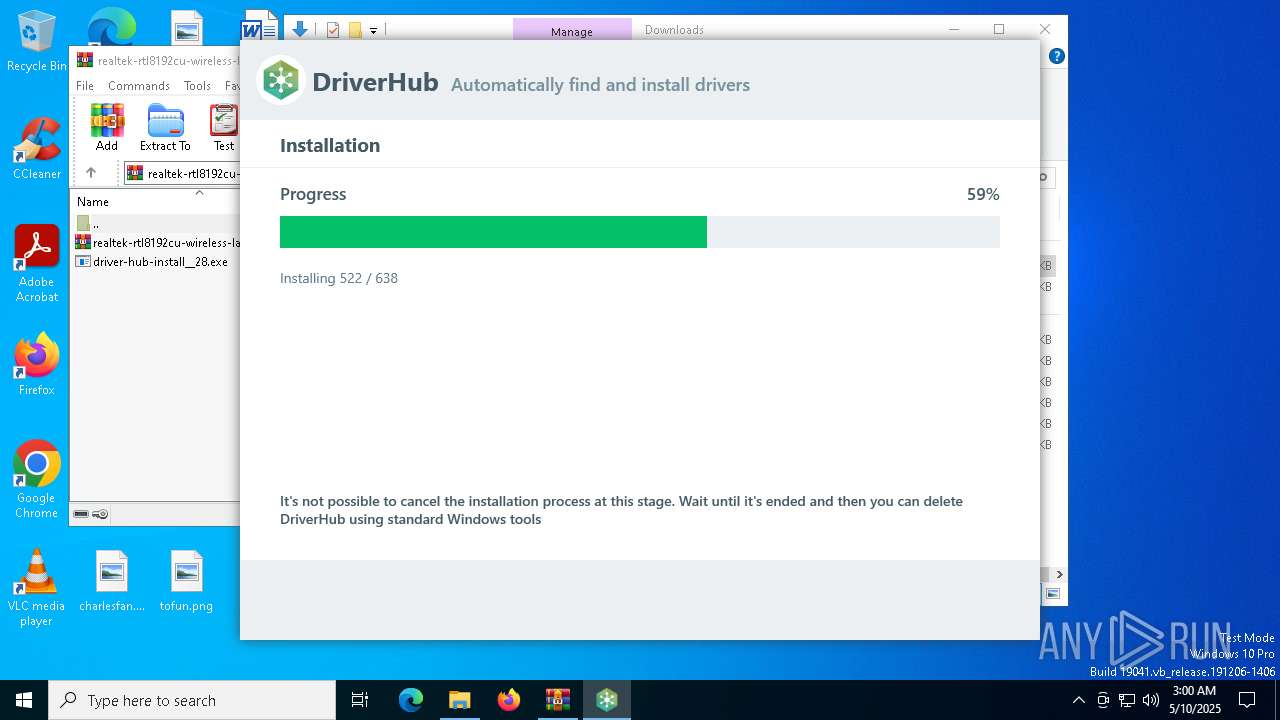
Task: Open the notification center icon
Action: pos(1247,700)
